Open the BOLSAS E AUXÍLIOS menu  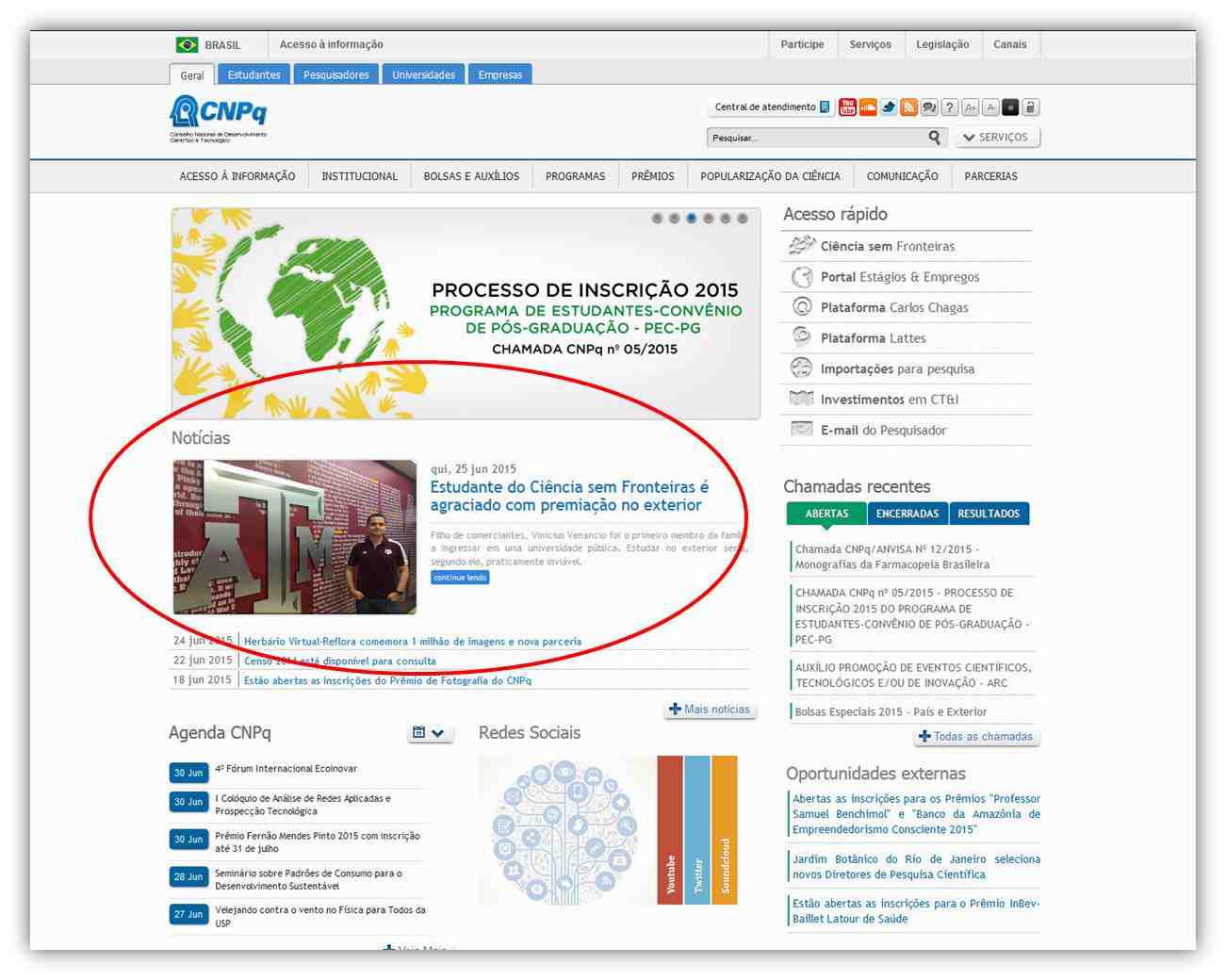(471, 176)
